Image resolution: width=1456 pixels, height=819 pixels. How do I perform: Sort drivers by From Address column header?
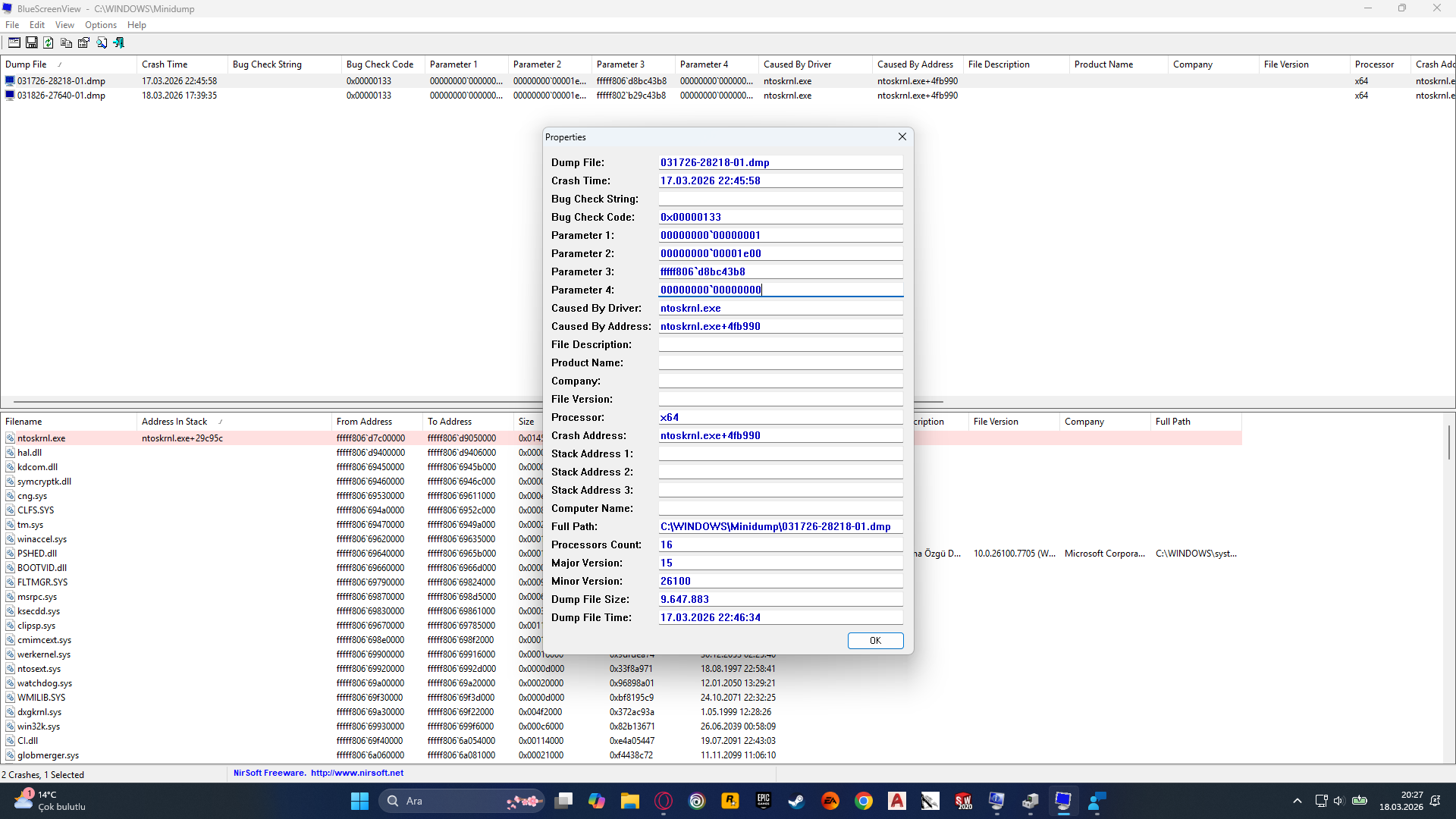[x=377, y=422]
